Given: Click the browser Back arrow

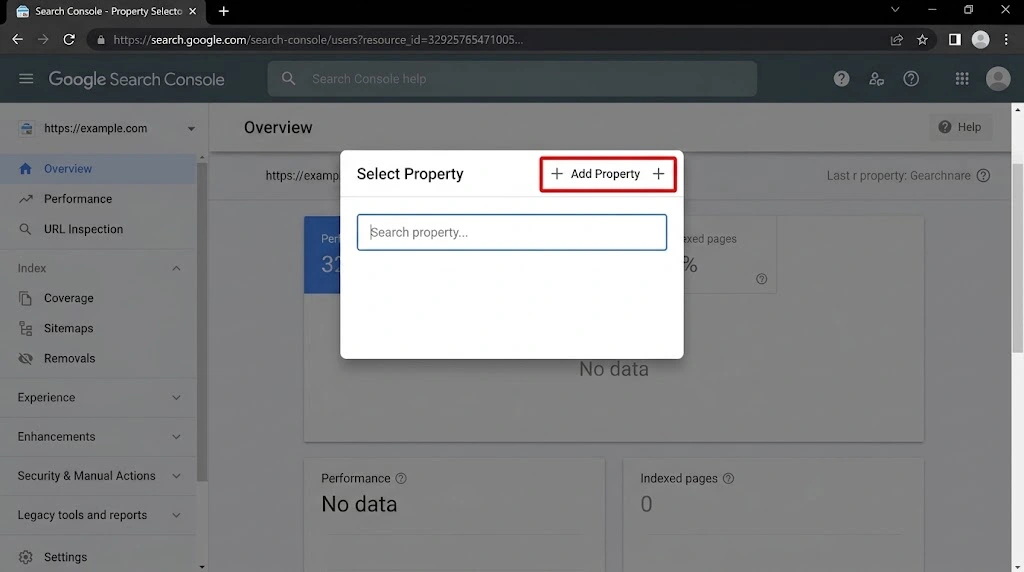Looking at the screenshot, I should pos(18,40).
